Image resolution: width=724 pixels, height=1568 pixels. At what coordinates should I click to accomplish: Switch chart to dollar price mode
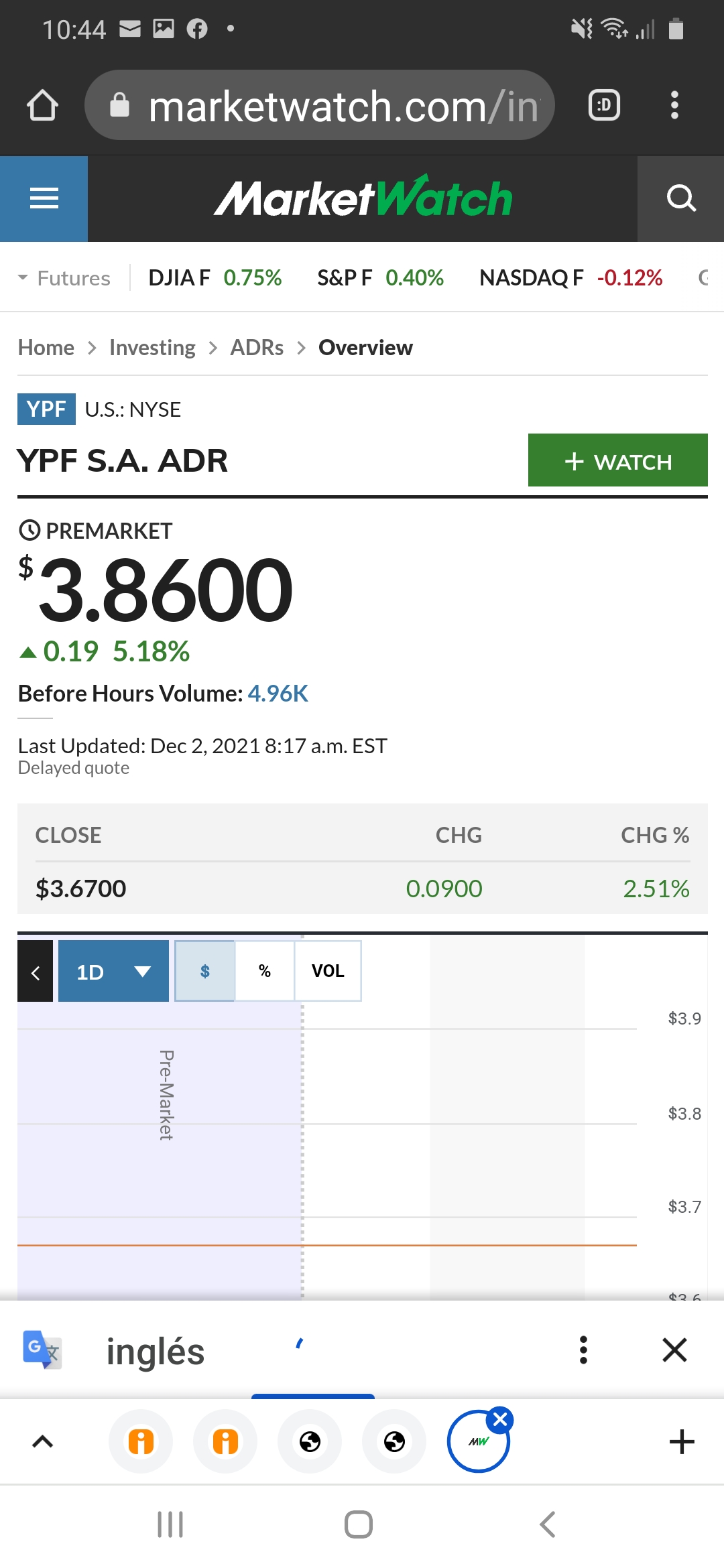click(205, 971)
